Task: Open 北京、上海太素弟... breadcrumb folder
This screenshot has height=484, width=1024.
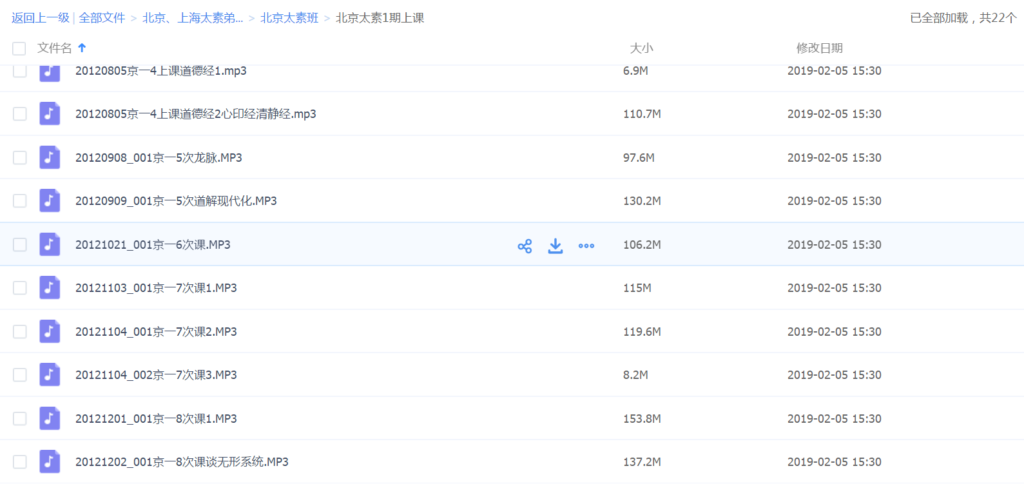Action: pos(193,18)
